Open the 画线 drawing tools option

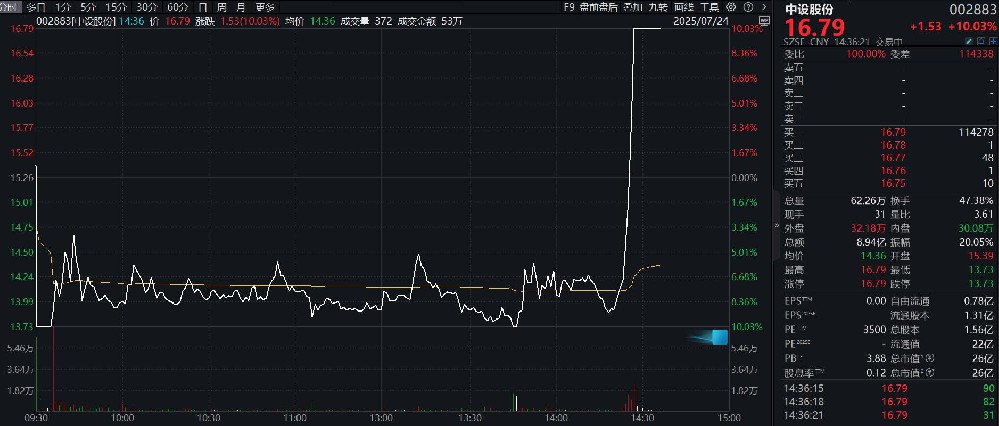tap(683, 7)
